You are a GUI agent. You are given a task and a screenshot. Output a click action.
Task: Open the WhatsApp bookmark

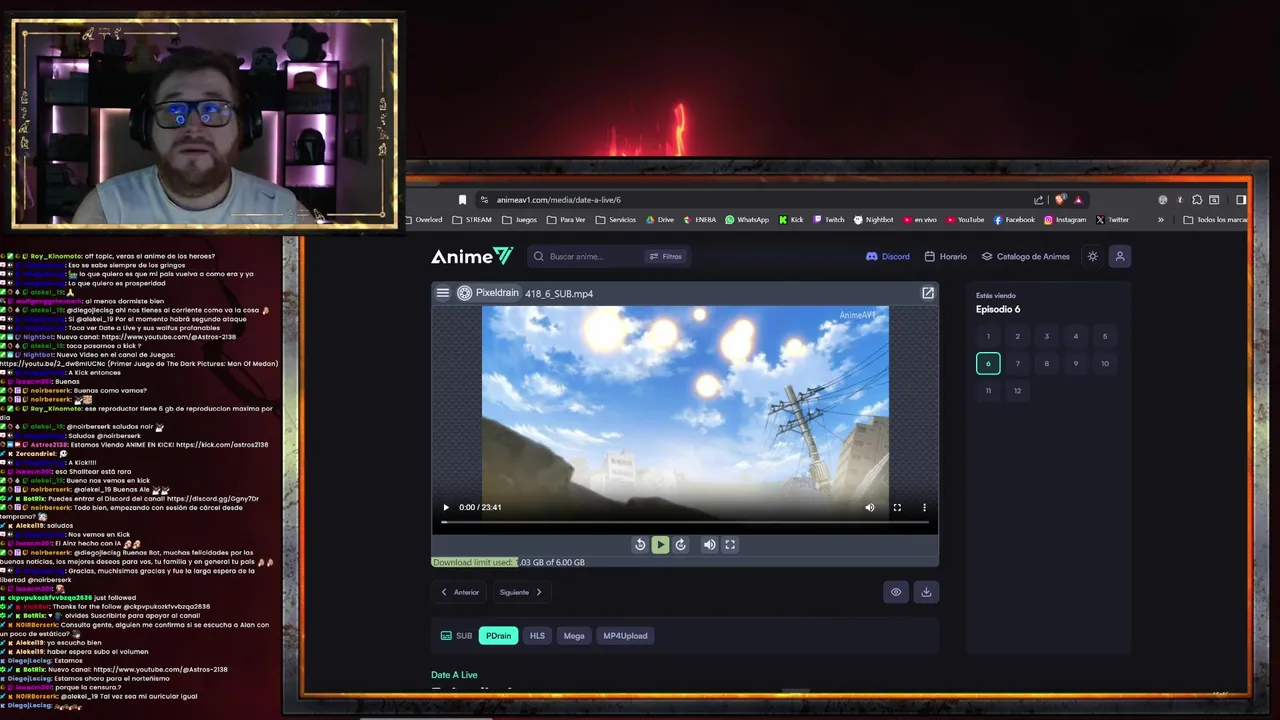click(747, 220)
